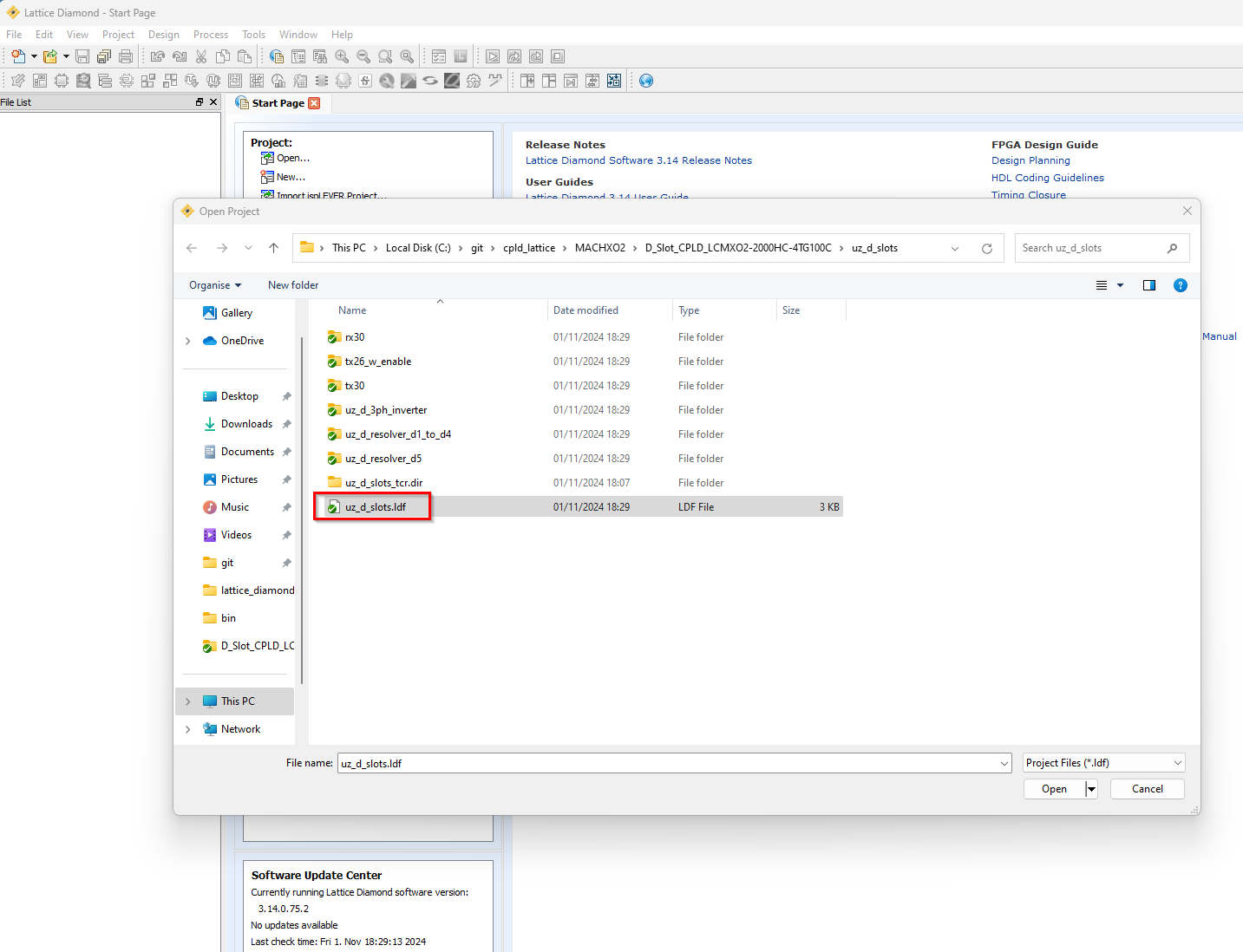Toggle the preview pane icon
This screenshot has width=1243, height=952.
pos(1149,285)
